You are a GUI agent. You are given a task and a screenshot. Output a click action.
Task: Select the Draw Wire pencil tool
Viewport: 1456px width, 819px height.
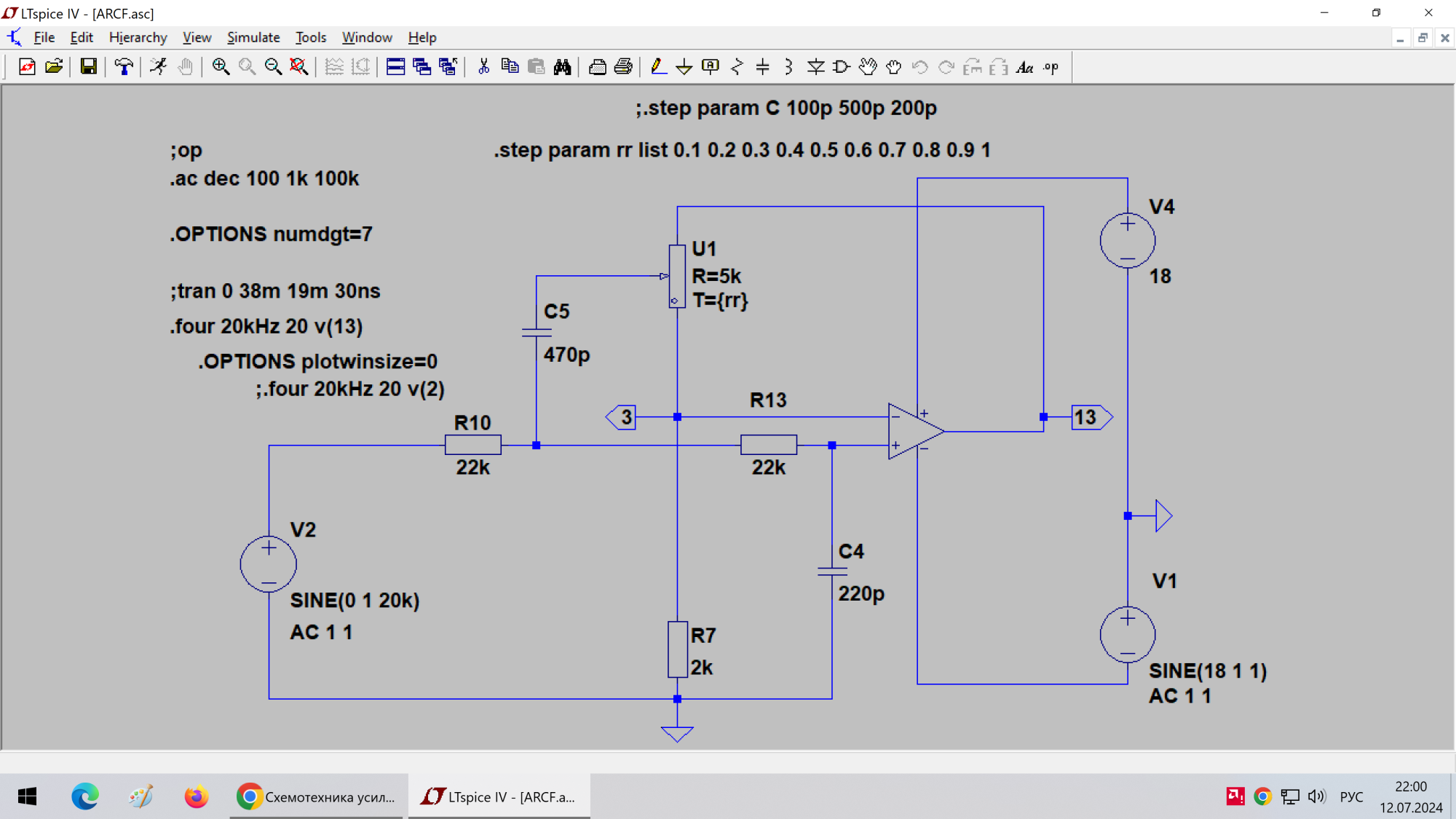pyautogui.click(x=657, y=67)
